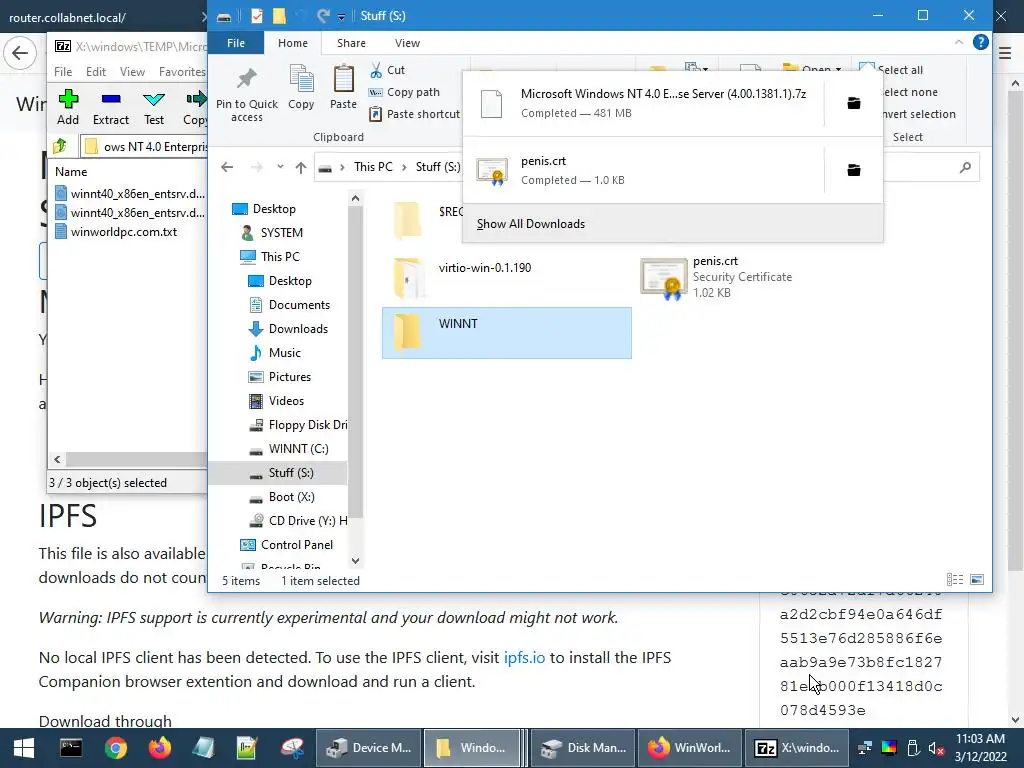This screenshot has width=1024, height=768.
Task: Click the taskbar clock
Action: click(x=980, y=748)
